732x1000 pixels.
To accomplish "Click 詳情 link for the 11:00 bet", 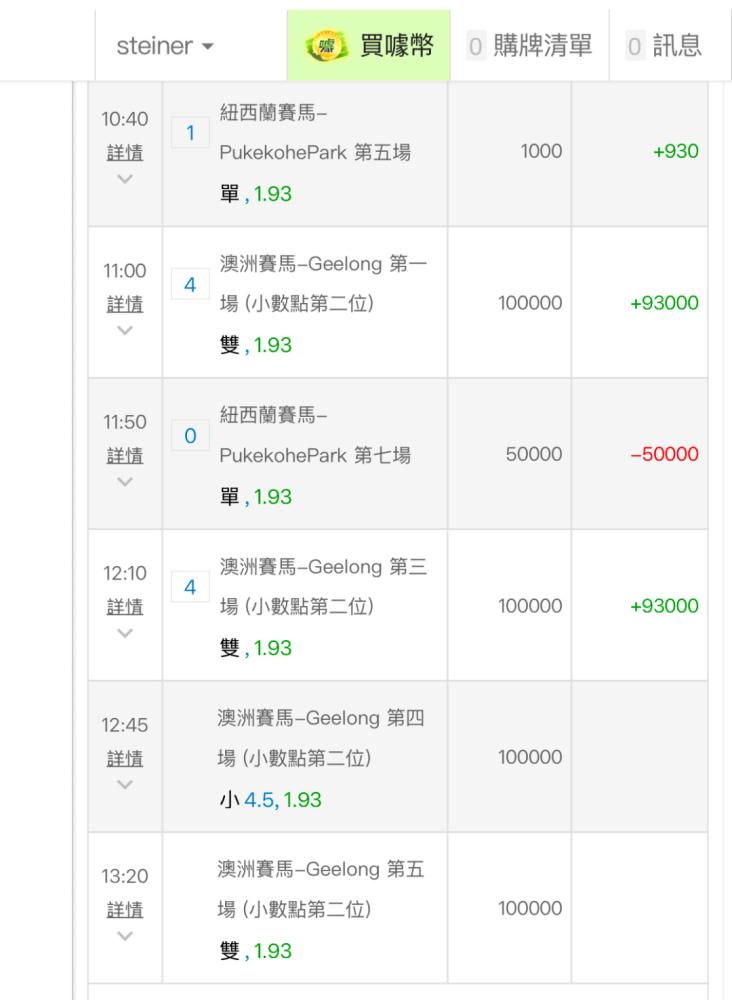I will (x=124, y=302).
